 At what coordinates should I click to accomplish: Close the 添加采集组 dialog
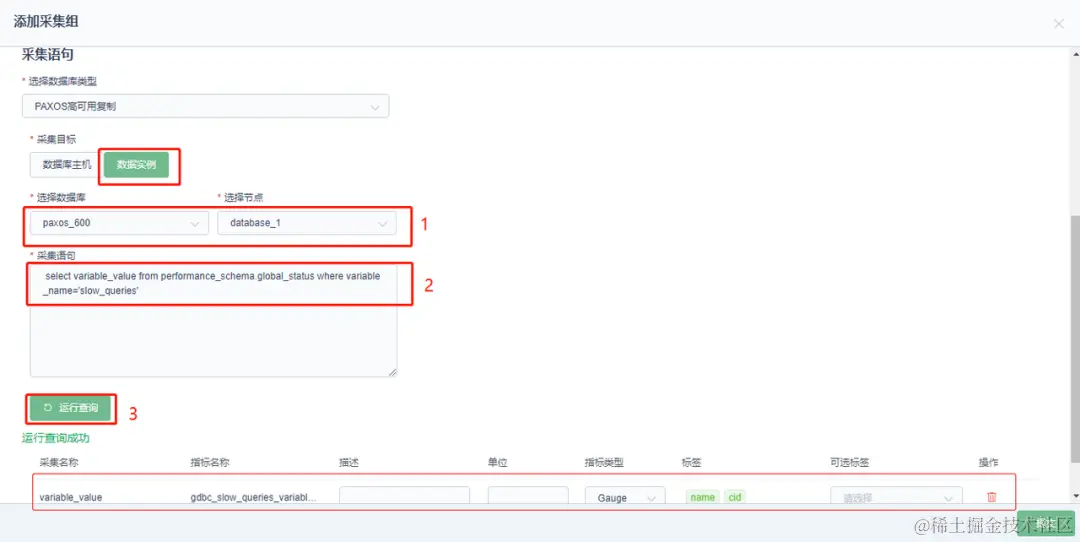pos(1059,24)
